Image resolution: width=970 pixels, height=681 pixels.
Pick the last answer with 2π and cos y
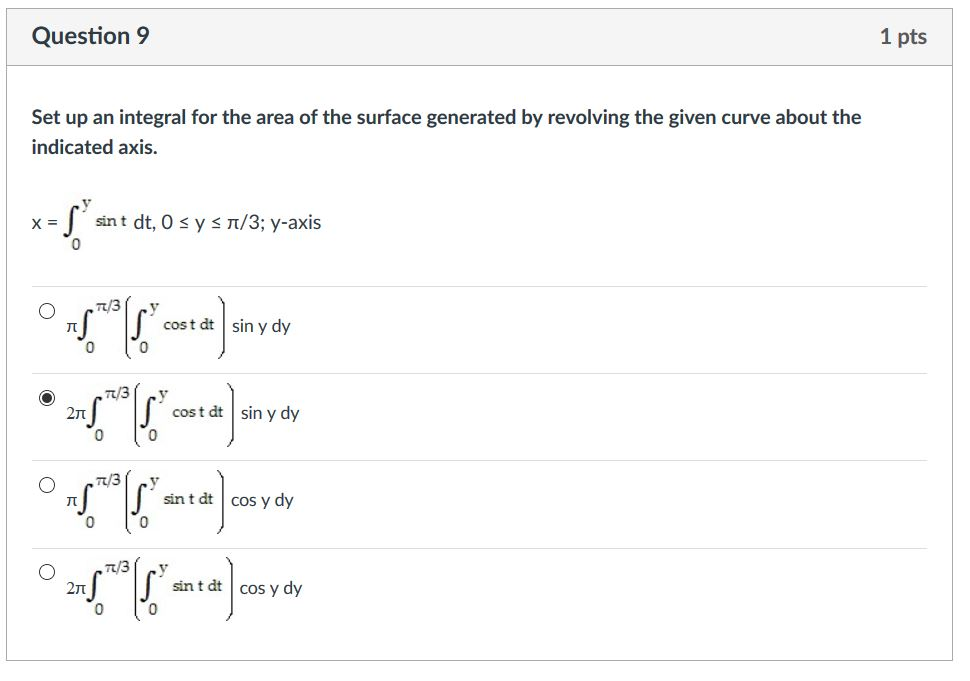[47, 572]
